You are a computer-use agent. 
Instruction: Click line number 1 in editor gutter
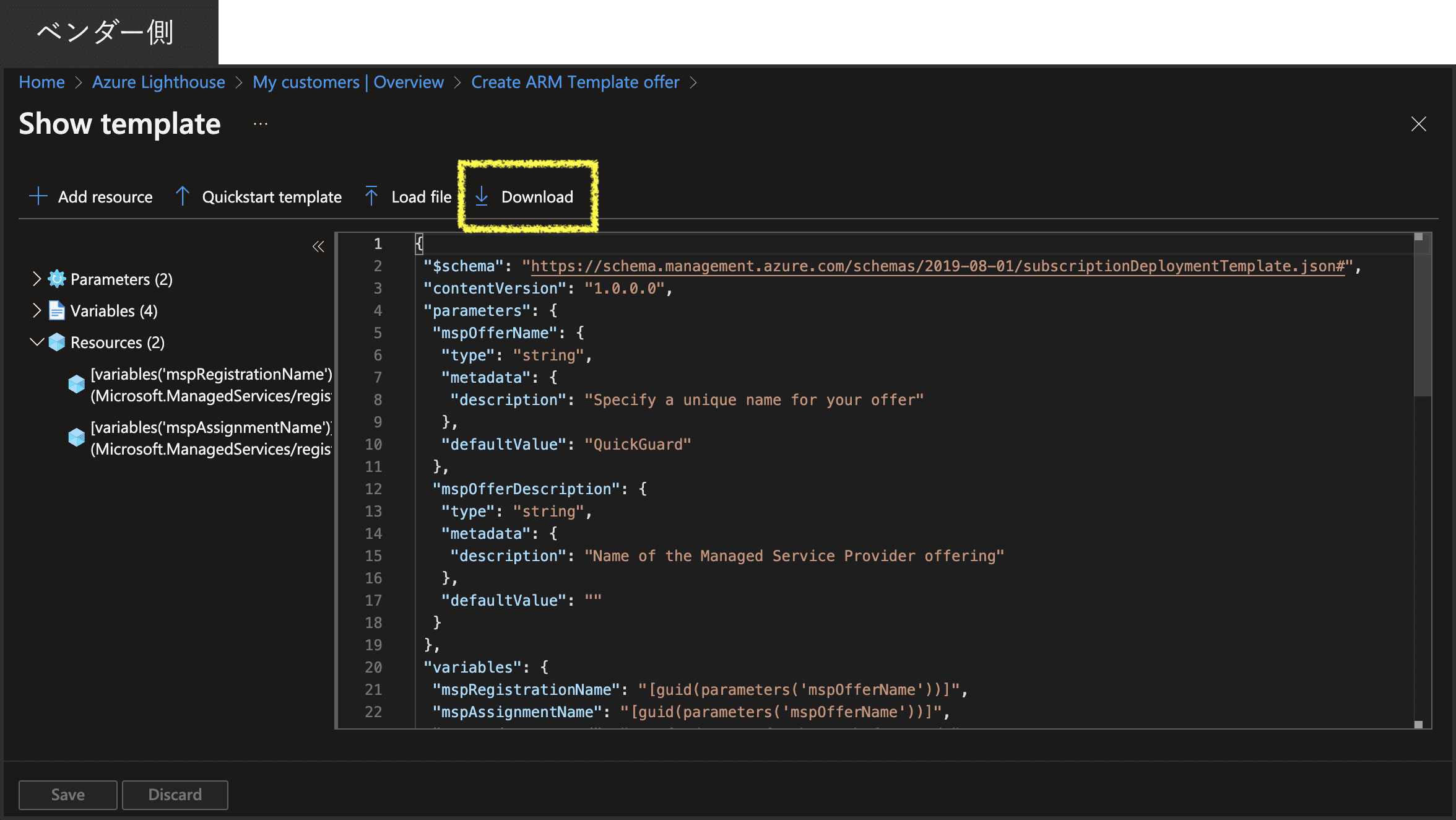pos(378,244)
